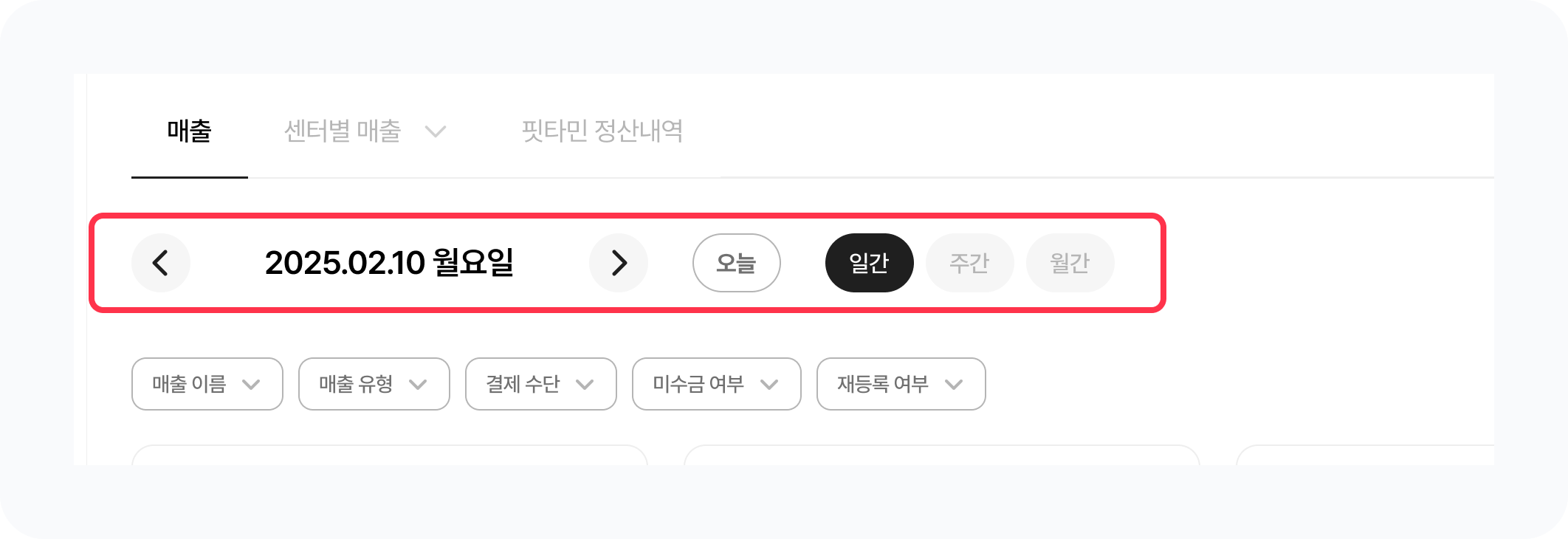This screenshot has height=539, width=1568.
Task: Switch to 일간 daily view
Action: tap(869, 263)
